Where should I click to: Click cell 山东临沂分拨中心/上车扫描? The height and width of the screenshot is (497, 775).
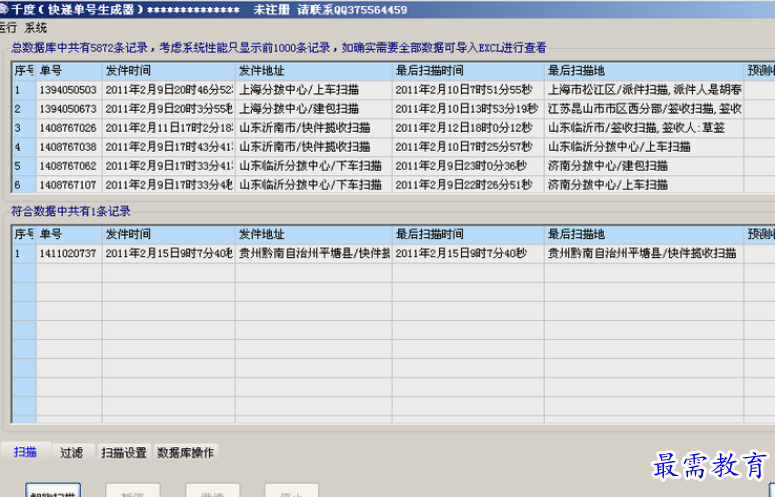point(644,147)
